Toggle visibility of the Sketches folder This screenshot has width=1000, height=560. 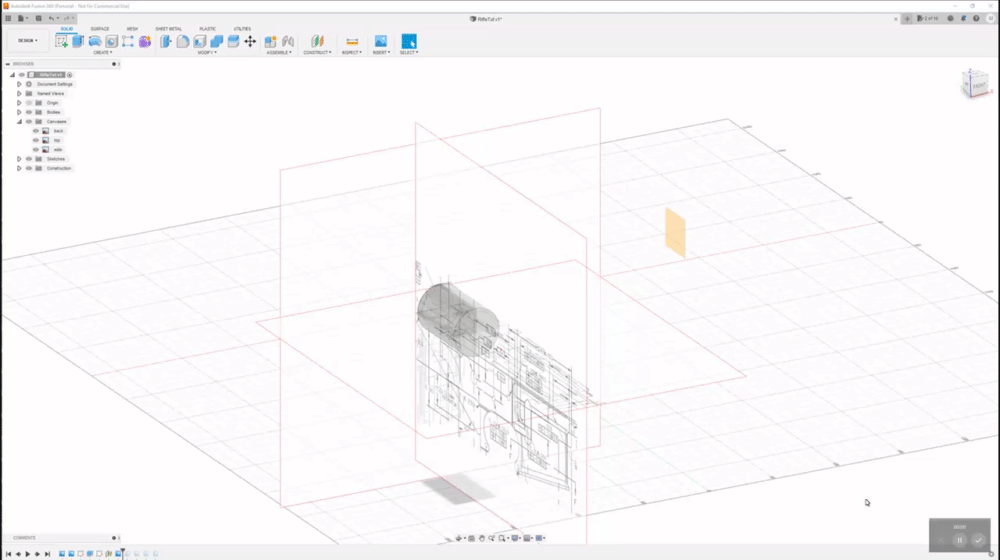click(x=28, y=159)
